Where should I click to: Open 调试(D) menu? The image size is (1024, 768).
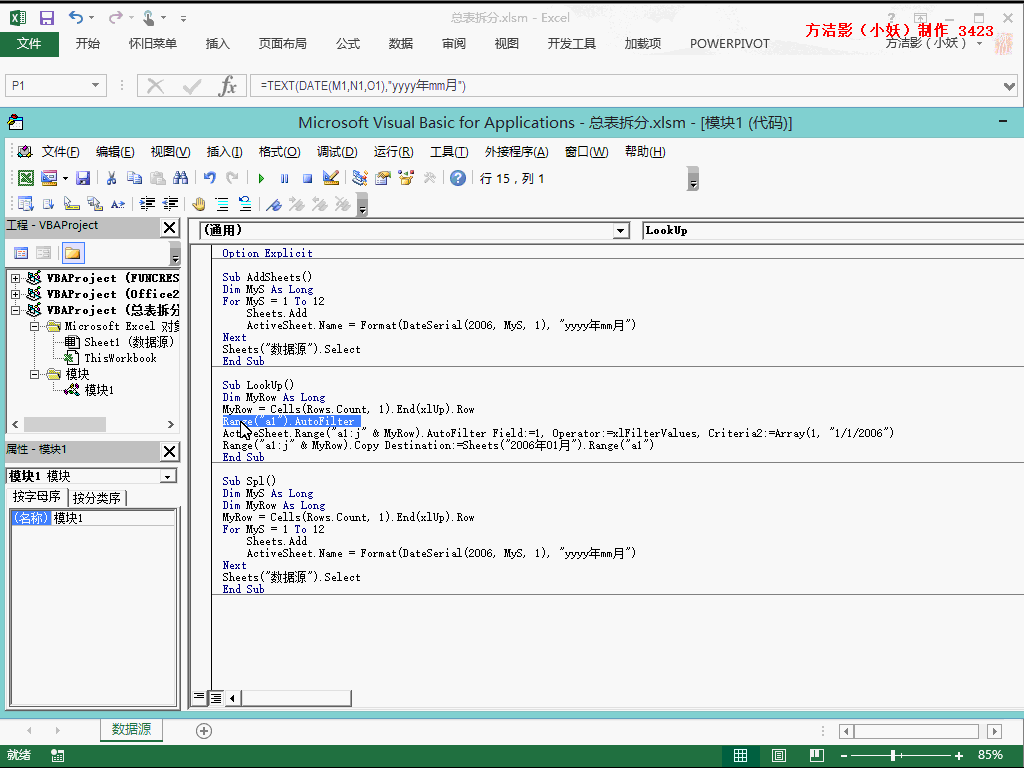(337, 152)
